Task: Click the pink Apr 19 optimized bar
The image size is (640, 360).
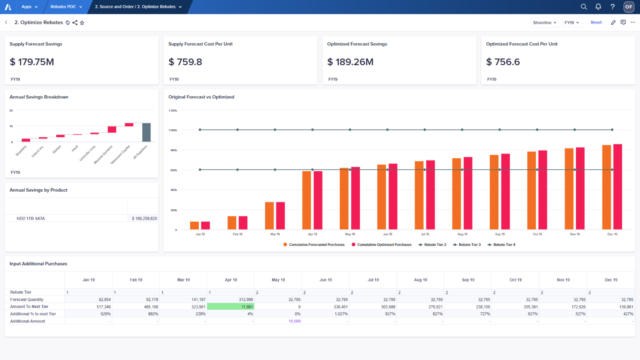Action: click(x=318, y=200)
